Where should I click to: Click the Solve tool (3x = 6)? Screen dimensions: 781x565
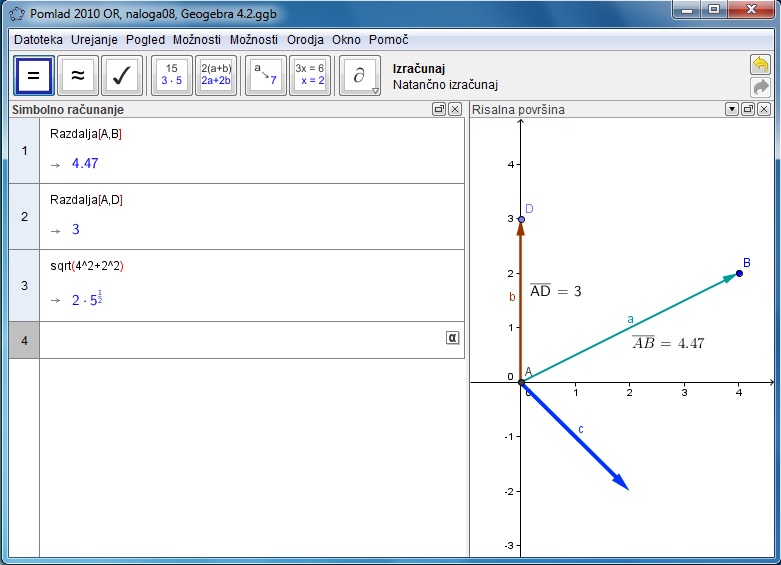click(x=310, y=76)
